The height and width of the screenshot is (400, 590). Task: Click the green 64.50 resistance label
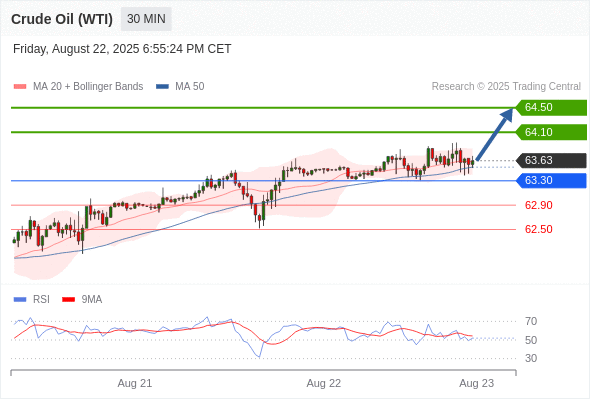pyautogui.click(x=551, y=108)
